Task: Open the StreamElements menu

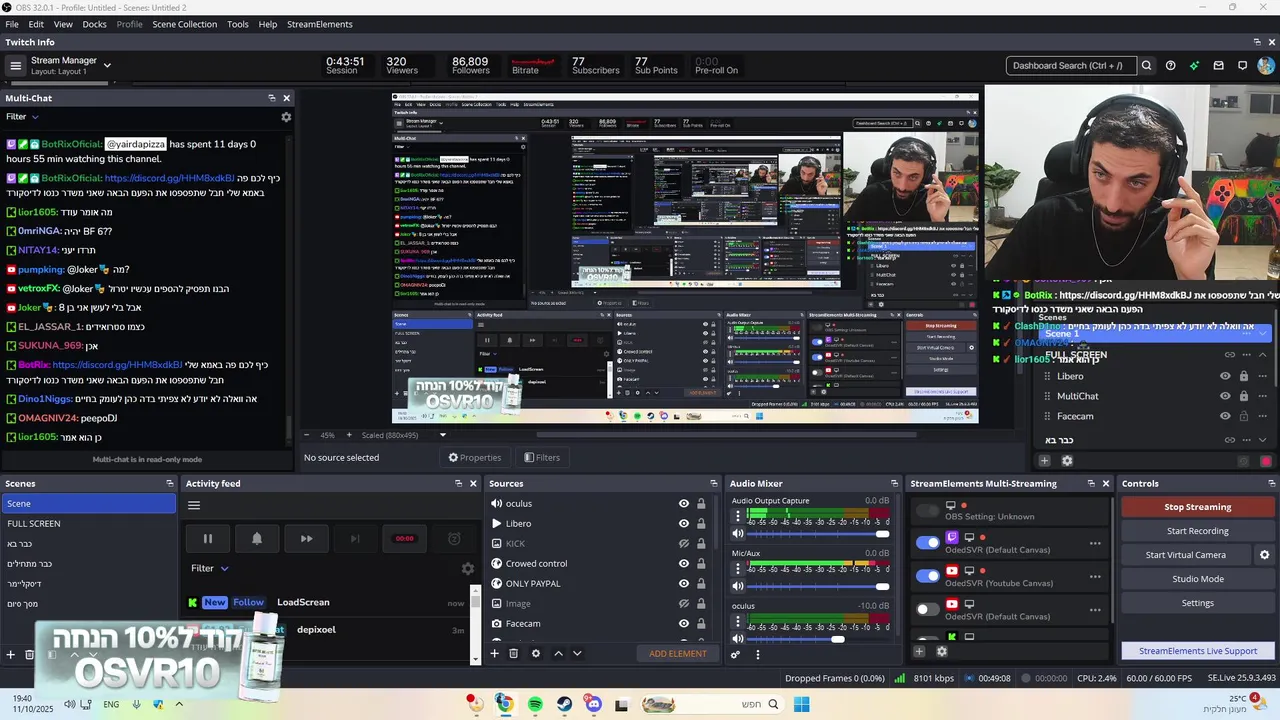Action: pyautogui.click(x=320, y=24)
